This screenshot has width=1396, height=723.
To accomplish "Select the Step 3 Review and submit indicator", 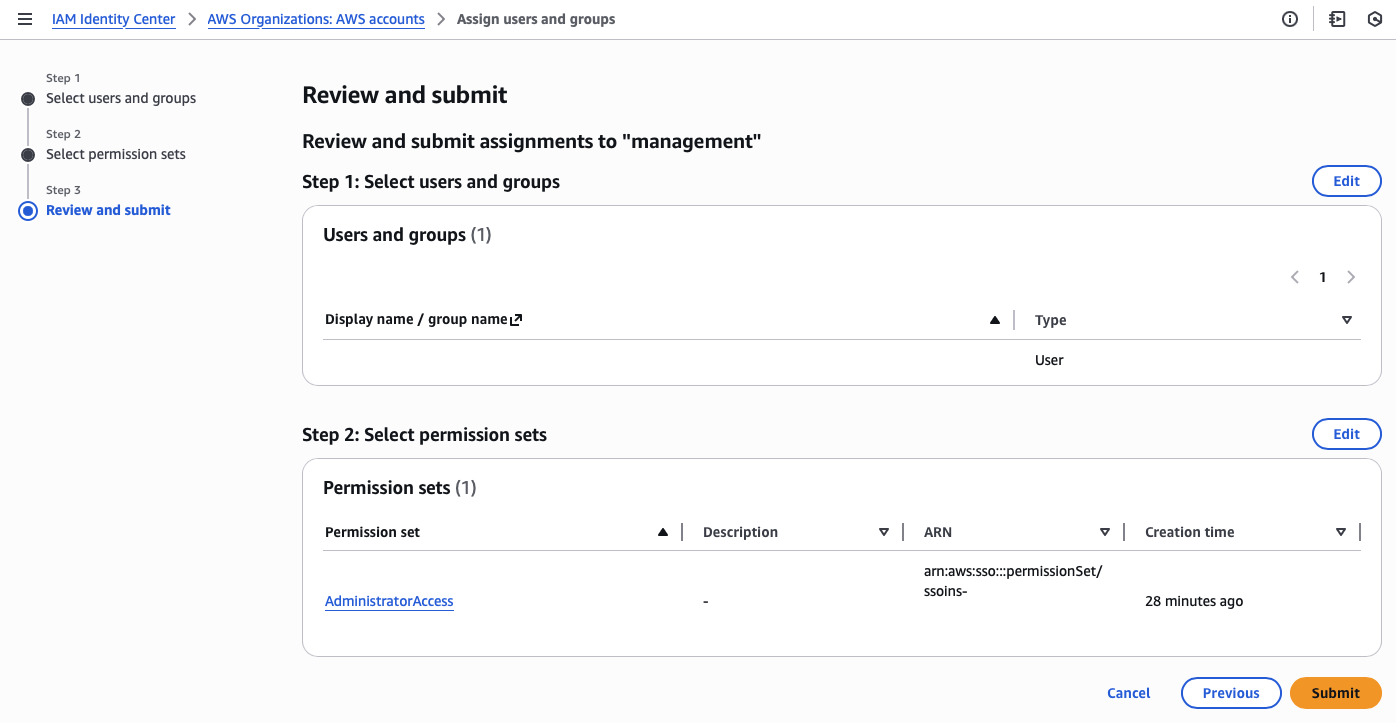I will 27,210.
